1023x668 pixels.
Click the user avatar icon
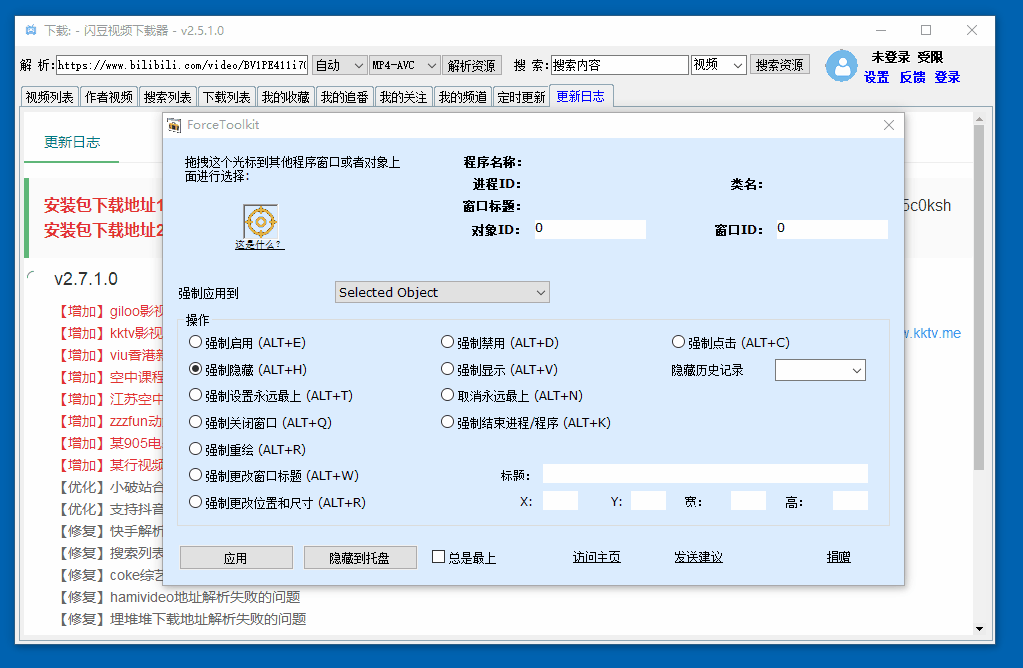(841, 66)
